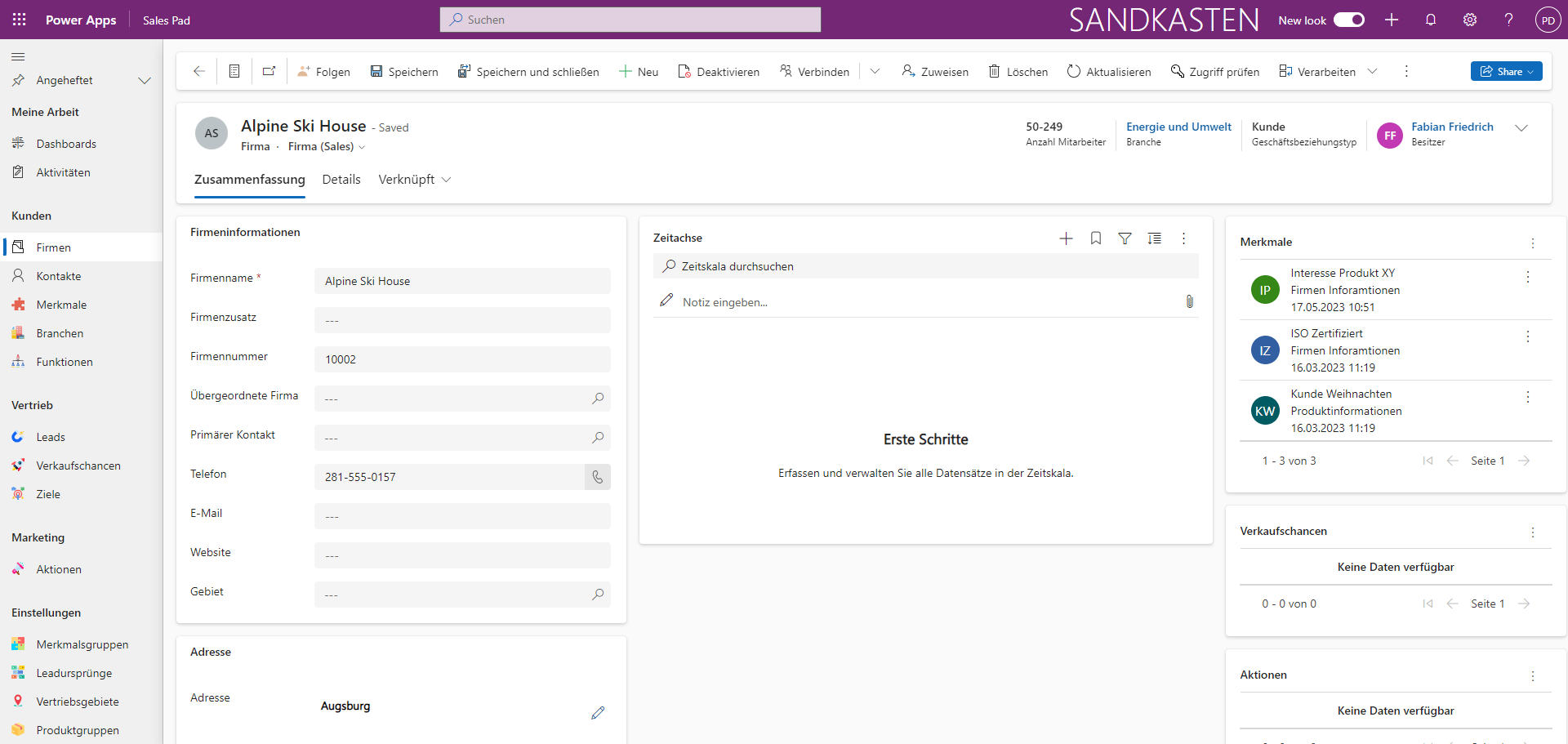Viewport: 1568px width, 744px height.
Task: Click the timeline bookmark icon
Action: (x=1096, y=238)
